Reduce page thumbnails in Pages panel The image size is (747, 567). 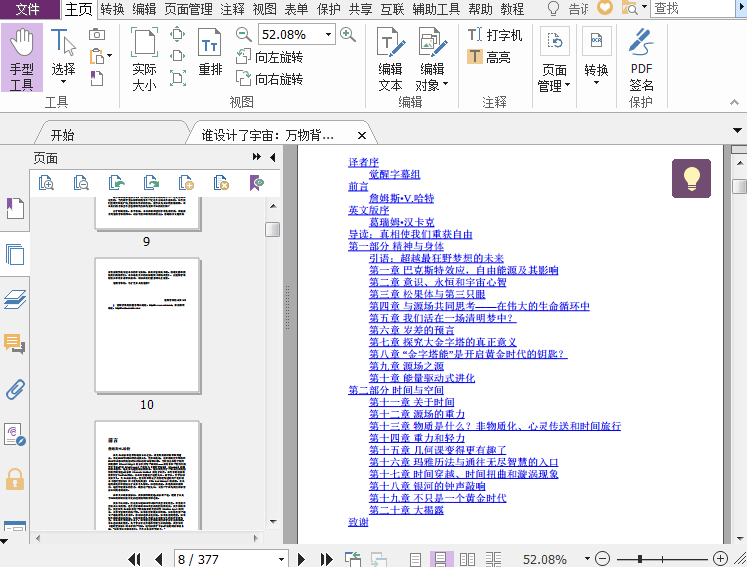(81, 182)
